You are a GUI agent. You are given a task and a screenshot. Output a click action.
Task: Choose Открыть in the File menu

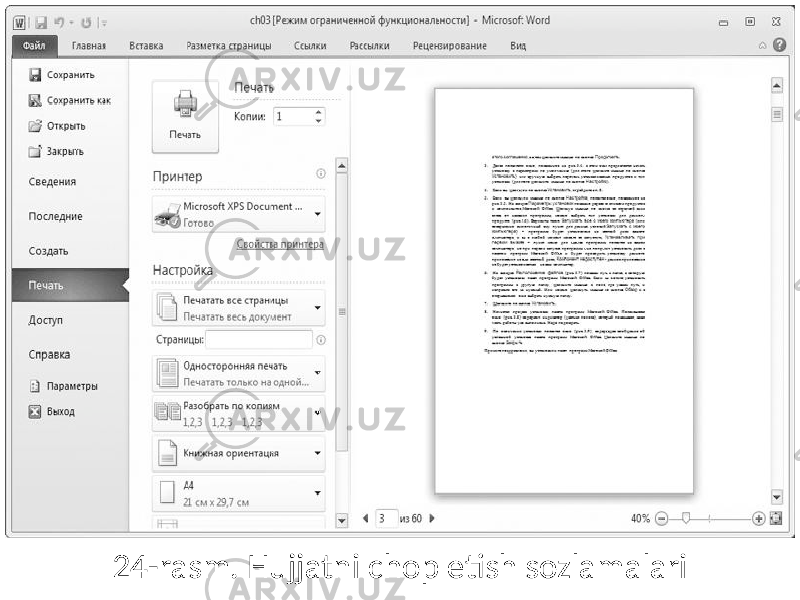57,126
